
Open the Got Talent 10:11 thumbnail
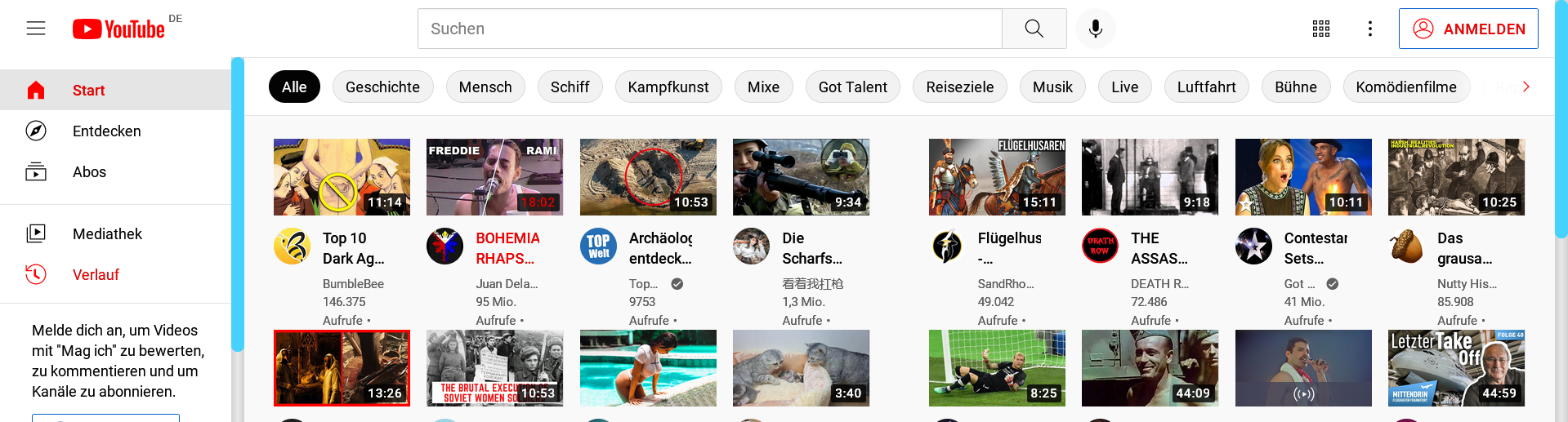point(1303,177)
